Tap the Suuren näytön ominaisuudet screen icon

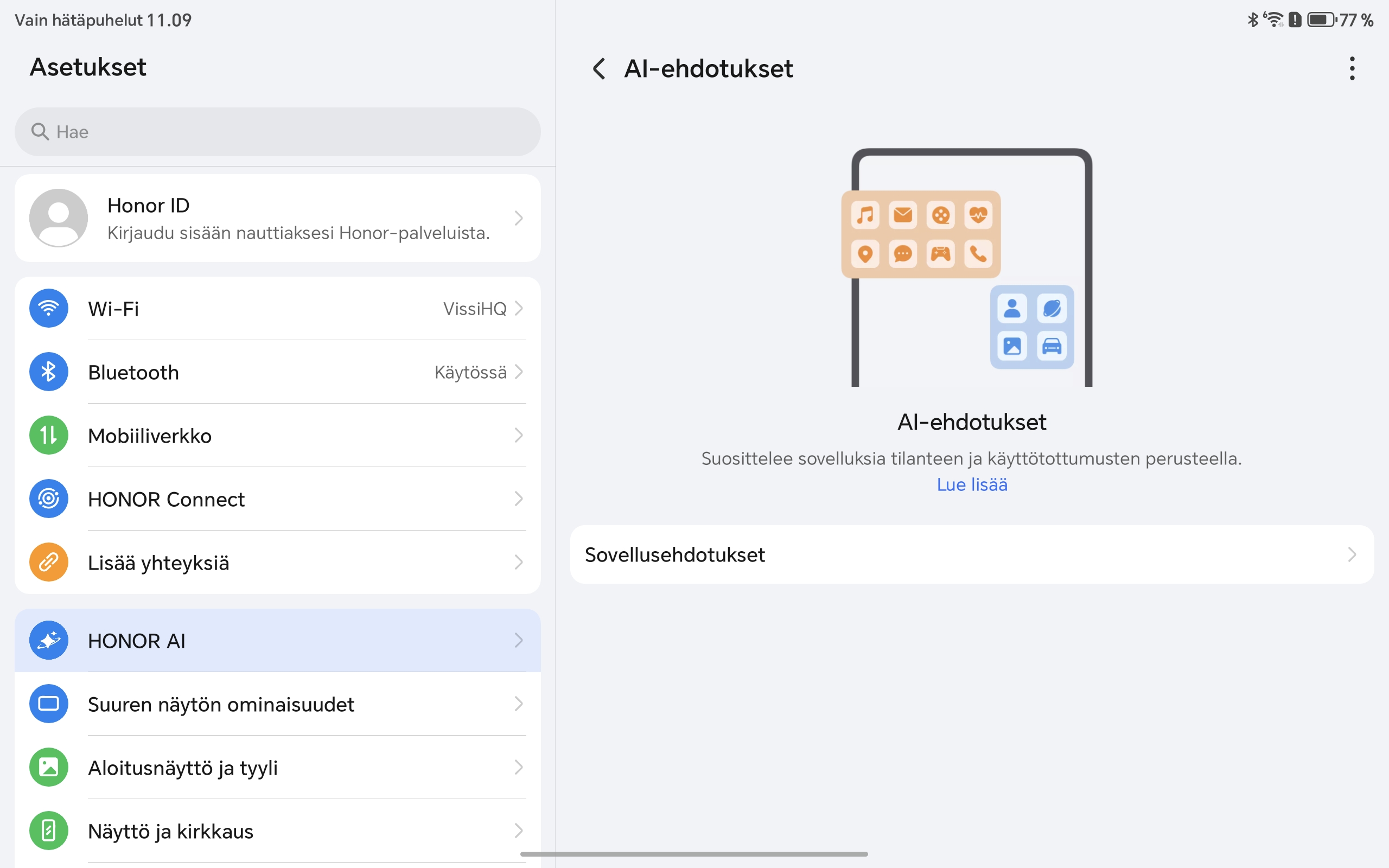coord(49,704)
